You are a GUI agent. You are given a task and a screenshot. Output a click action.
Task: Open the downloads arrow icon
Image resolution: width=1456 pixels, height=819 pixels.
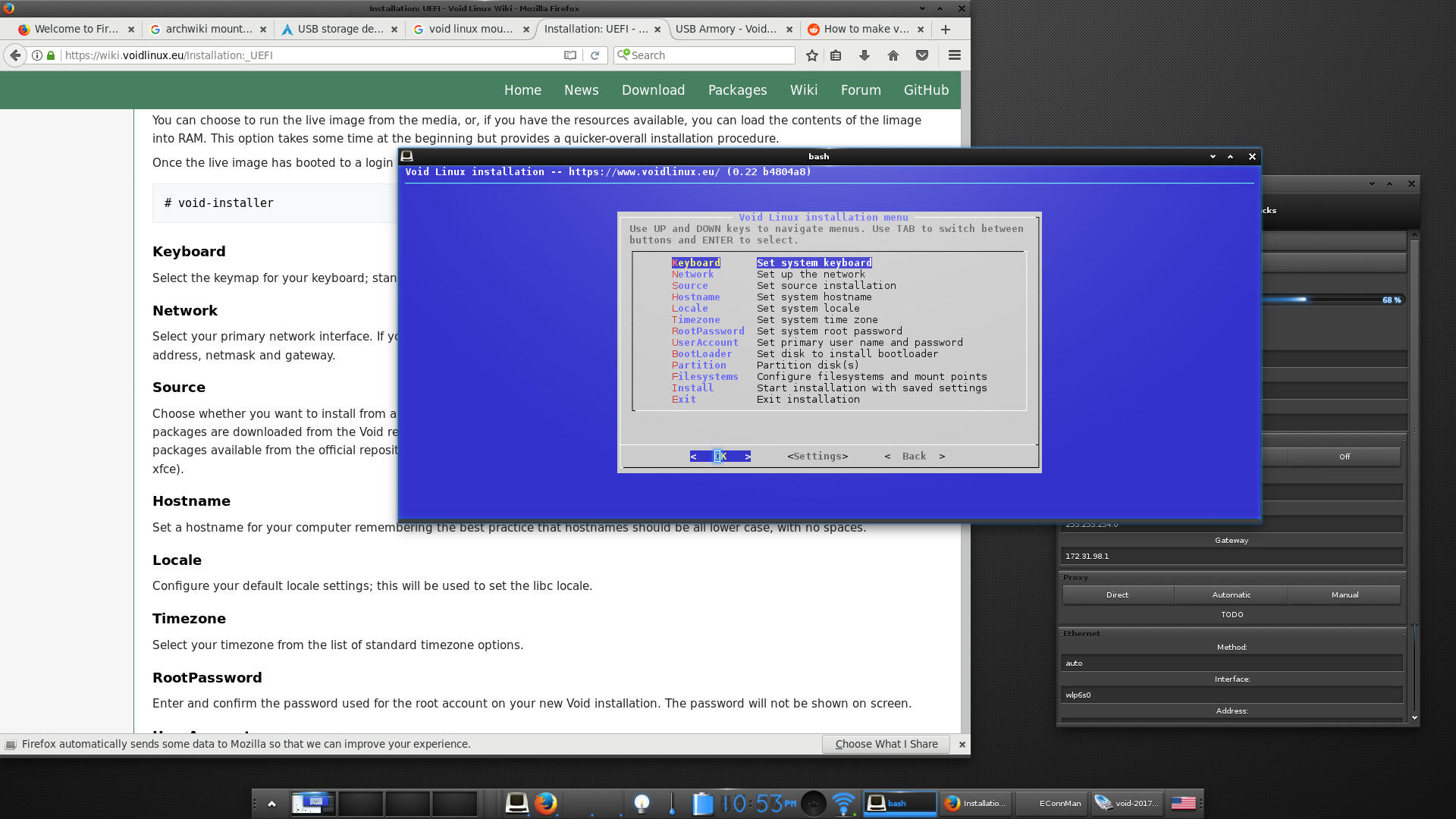[864, 55]
